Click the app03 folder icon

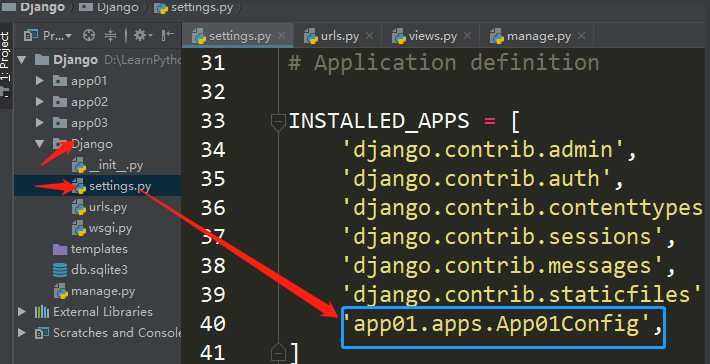click(x=60, y=123)
